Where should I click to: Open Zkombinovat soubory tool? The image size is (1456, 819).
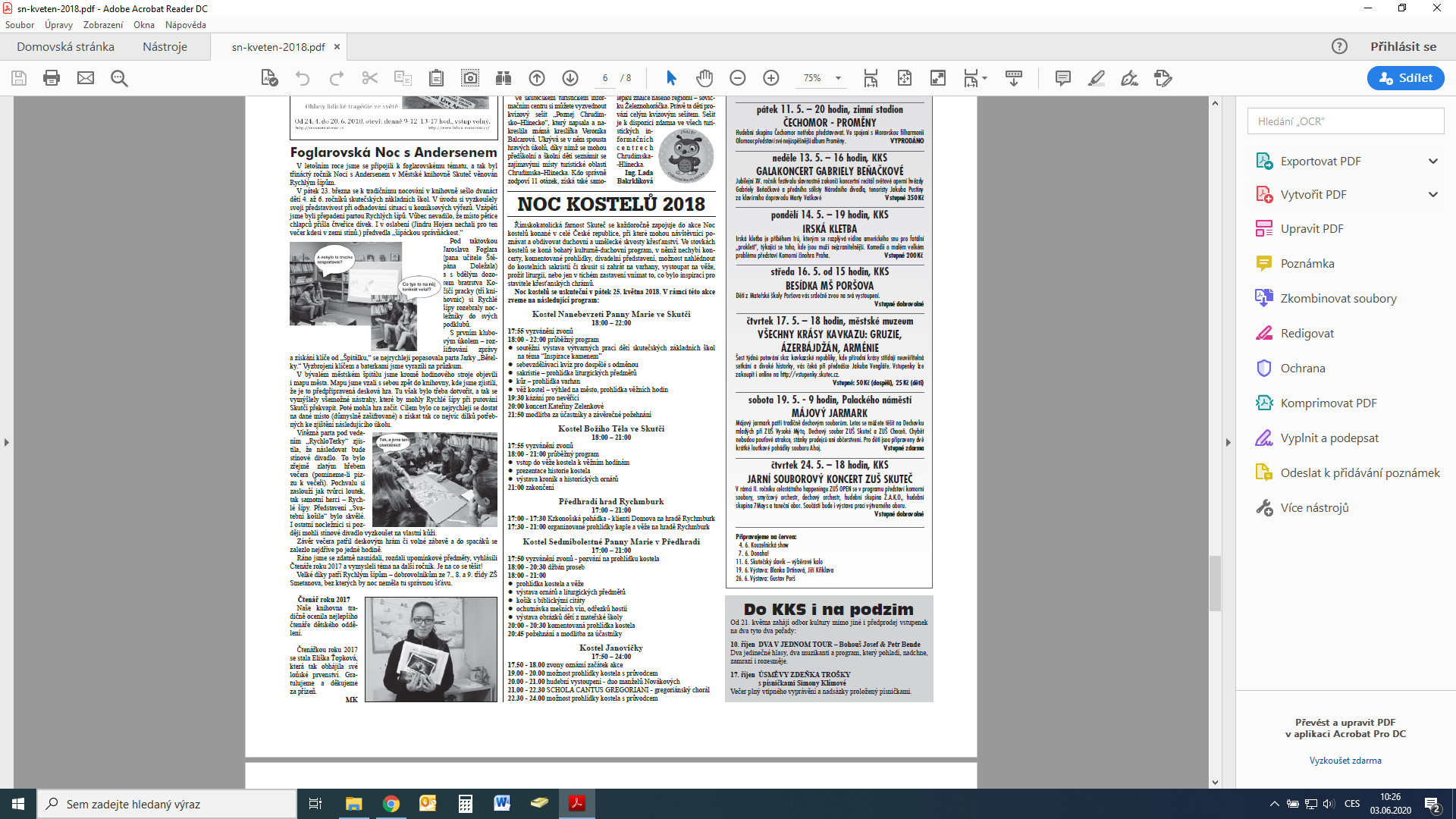(1338, 298)
